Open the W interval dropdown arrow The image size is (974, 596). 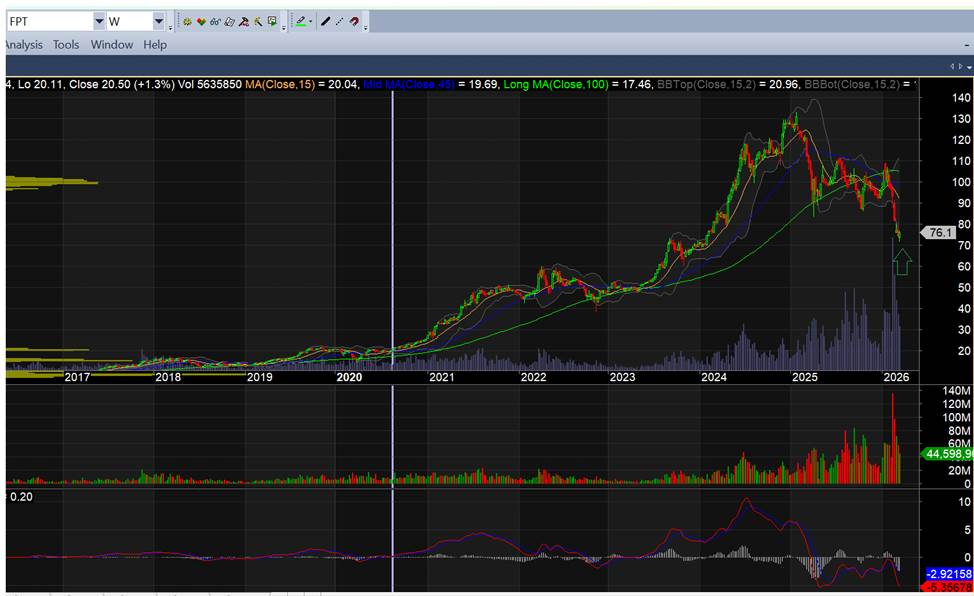[x=159, y=22]
